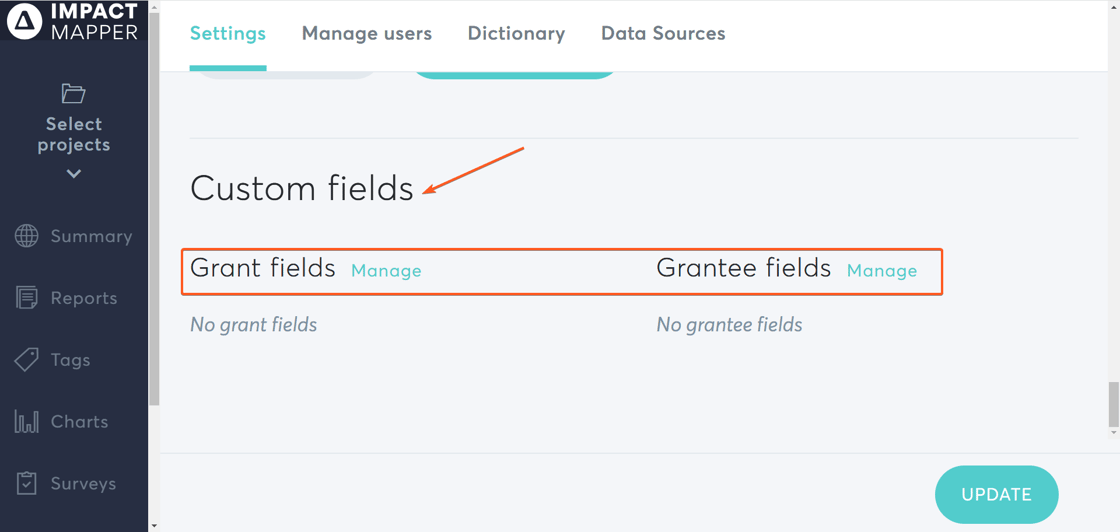Switch to the Settings tab
Screen dimensions: 1120x532
point(228,34)
